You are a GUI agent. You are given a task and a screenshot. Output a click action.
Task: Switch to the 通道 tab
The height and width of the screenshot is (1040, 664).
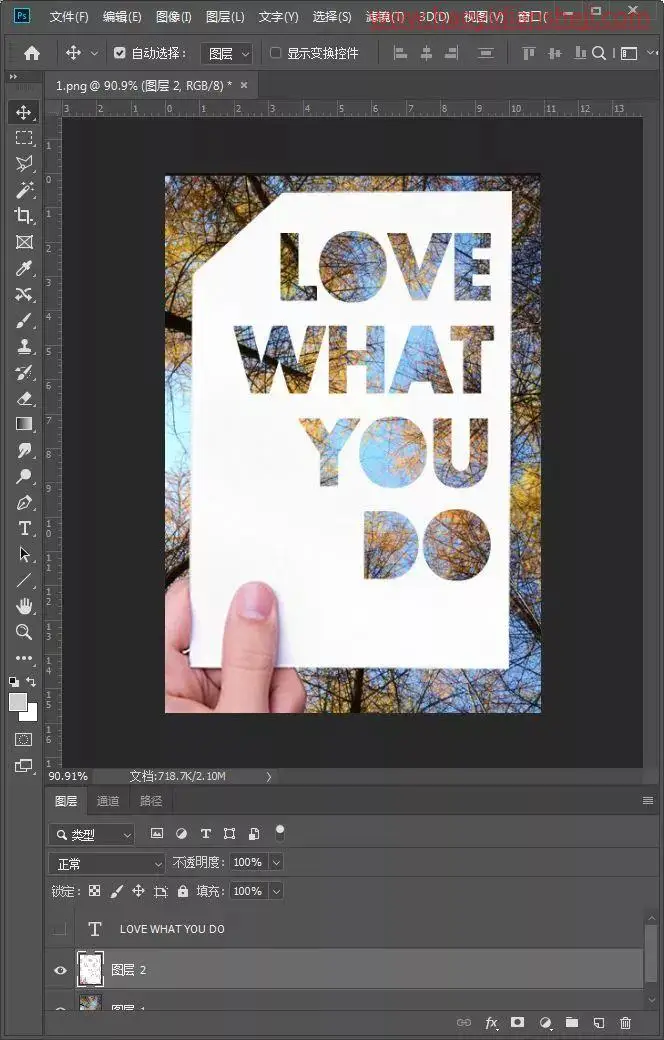108,801
